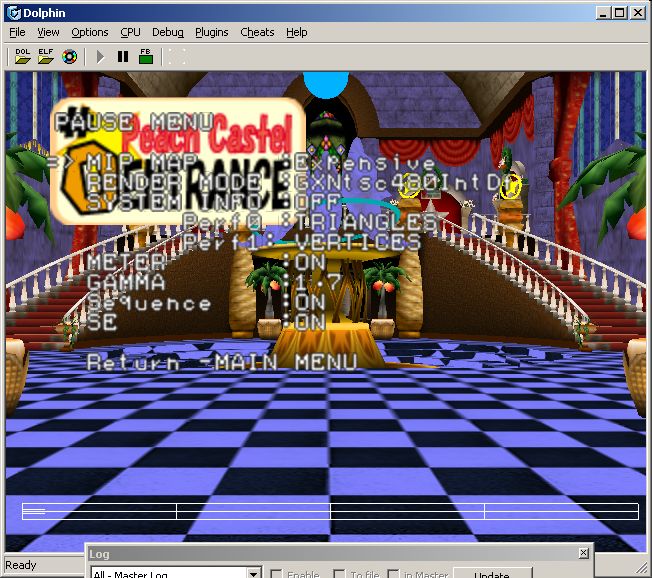Viewport: 652px width, 578px height.
Task: Click the Ready status bar text
Action: click(x=21, y=565)
